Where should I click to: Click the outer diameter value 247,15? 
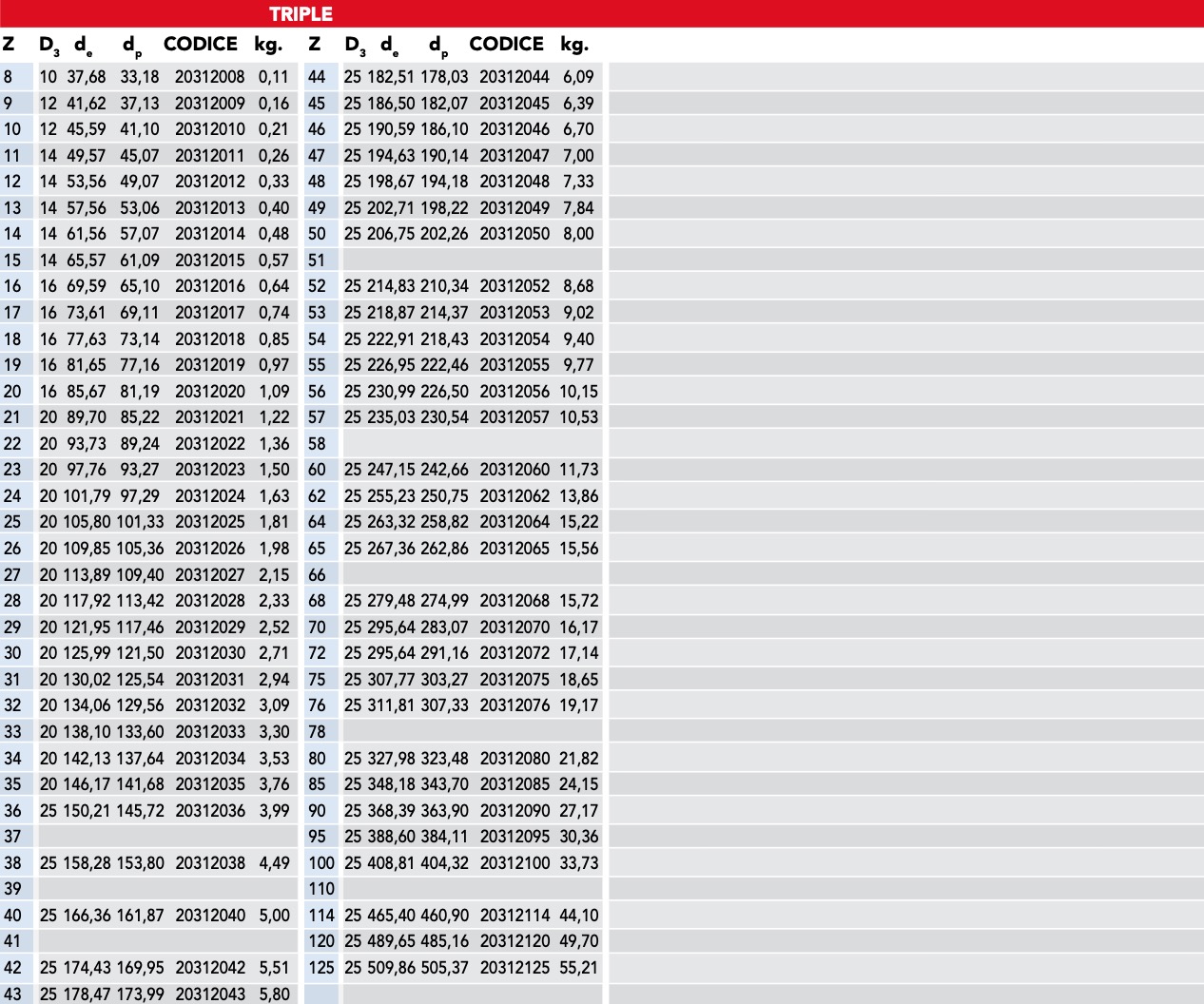(392, 470)
